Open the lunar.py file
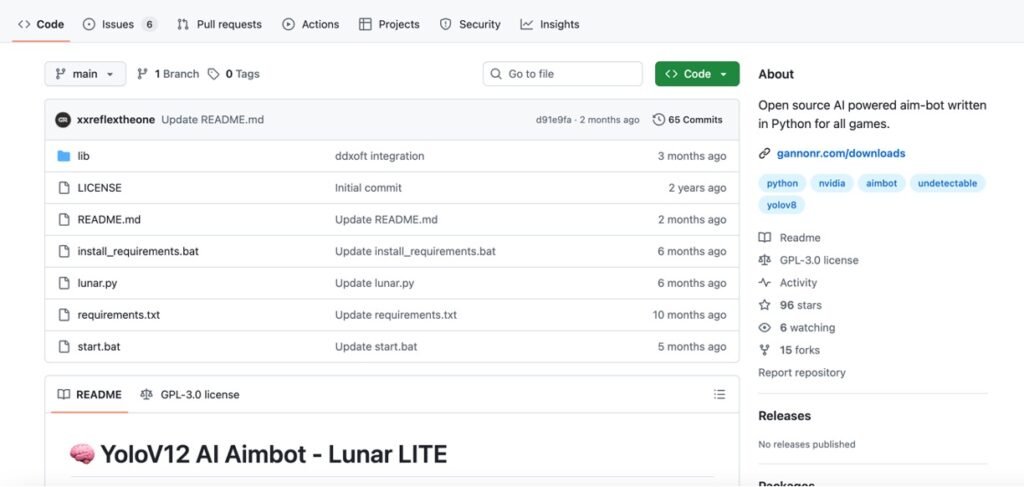1024x487 pixels. click(97, 283)
